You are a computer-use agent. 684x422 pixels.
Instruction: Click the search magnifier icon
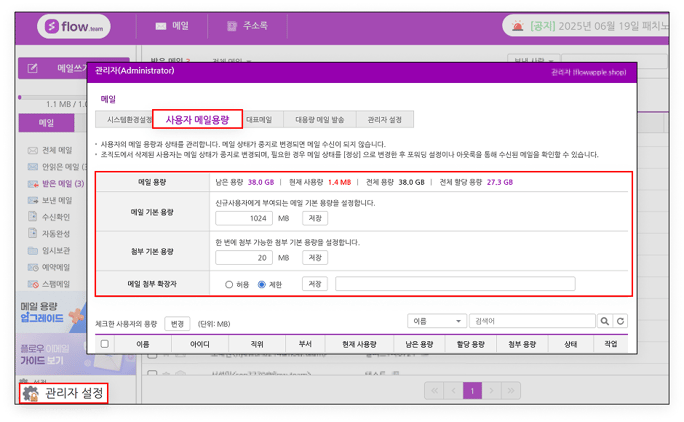(x=605, y=321)
